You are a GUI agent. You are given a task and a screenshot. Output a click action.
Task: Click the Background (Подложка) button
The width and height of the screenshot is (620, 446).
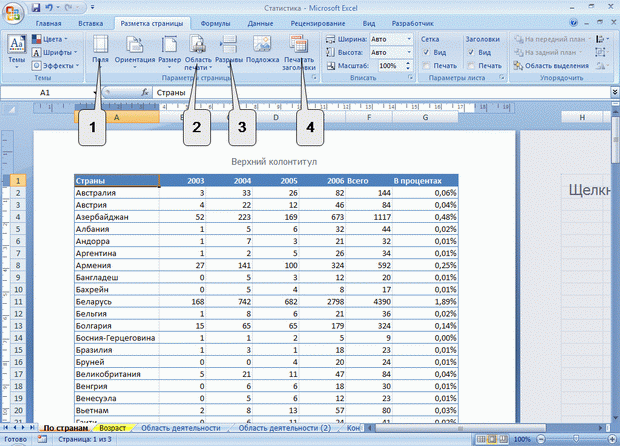click(x=262, y=49)
